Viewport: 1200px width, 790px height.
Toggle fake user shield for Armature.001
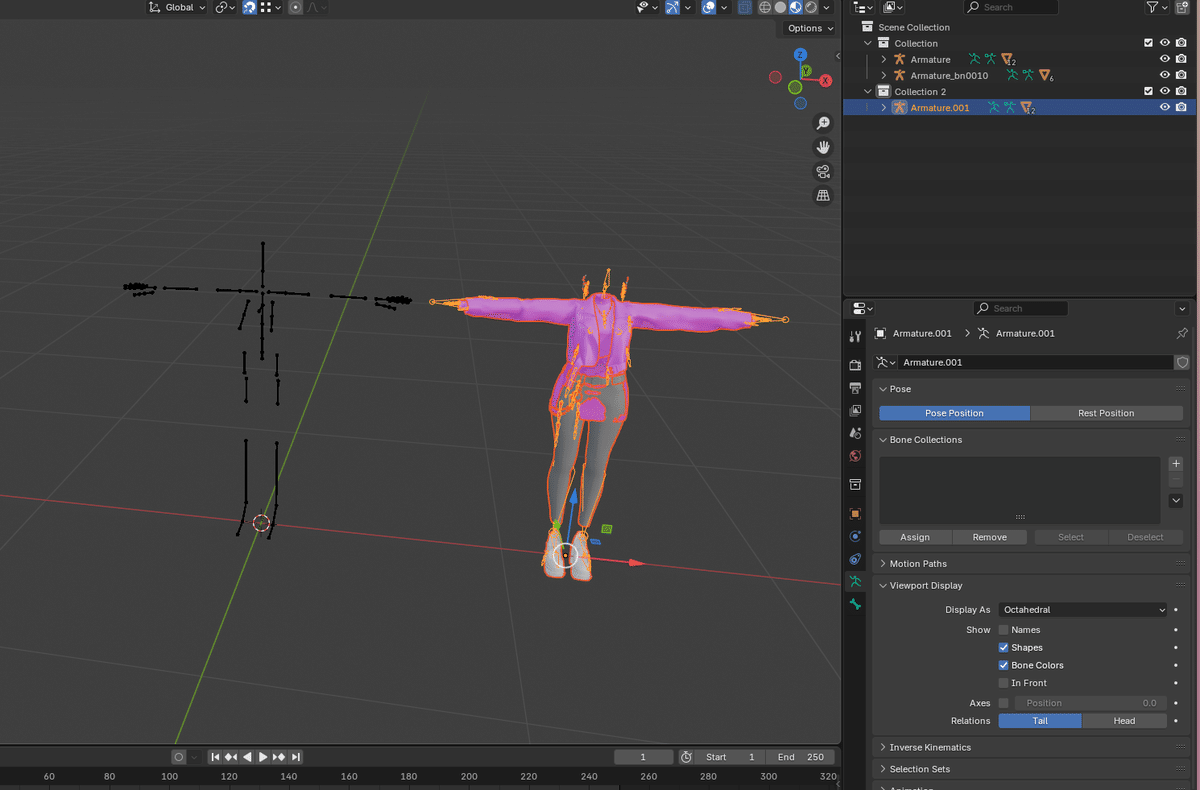point(1182,362)
